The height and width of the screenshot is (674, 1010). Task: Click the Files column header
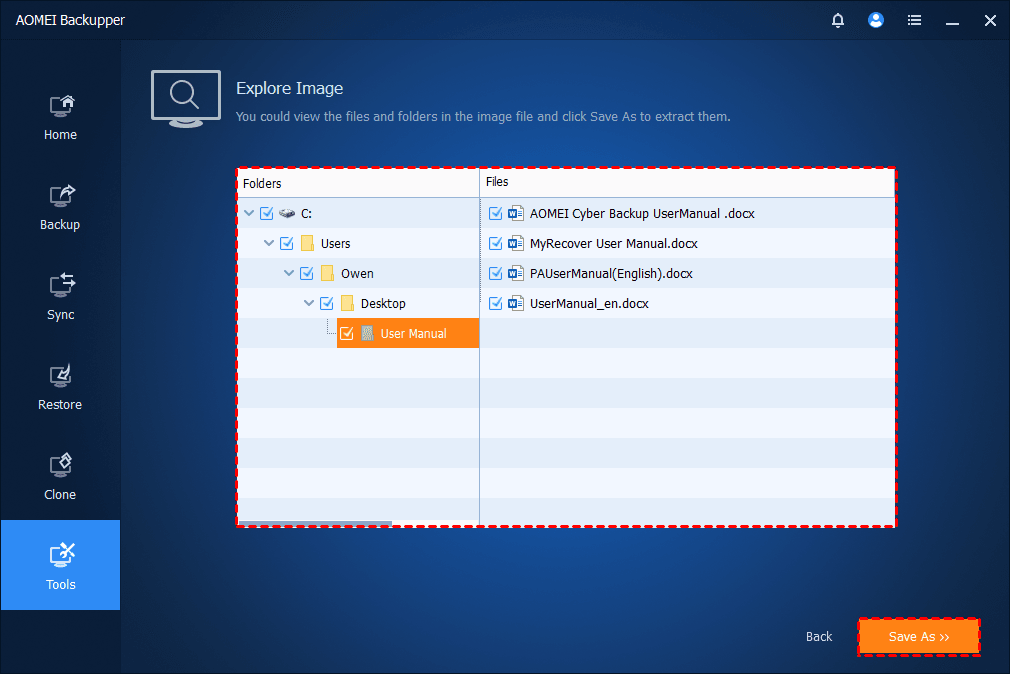tap(687, 183)
